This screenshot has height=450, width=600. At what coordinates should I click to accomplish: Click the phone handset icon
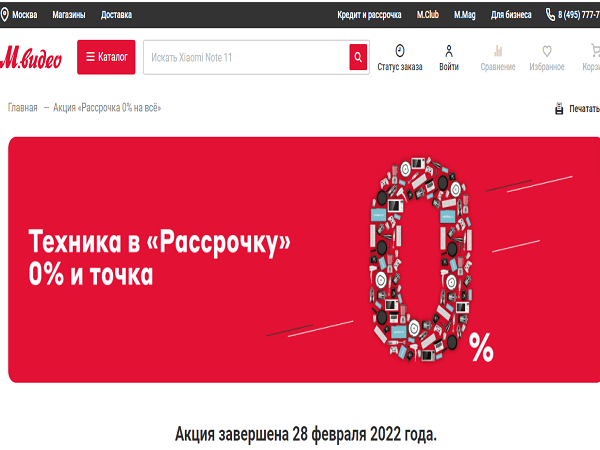click(x=550, y=15)
